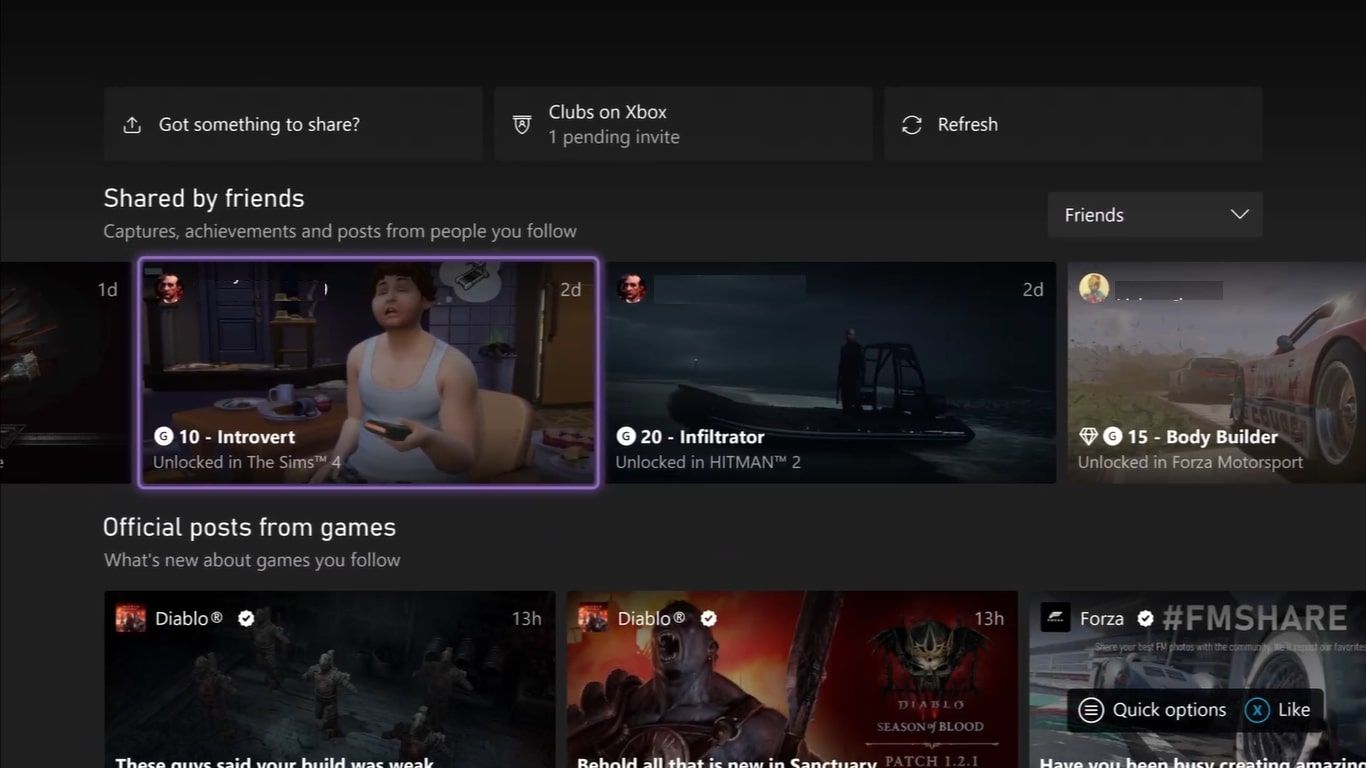Open the Clubs on Xbox shield icon

(x=521, y=125)
